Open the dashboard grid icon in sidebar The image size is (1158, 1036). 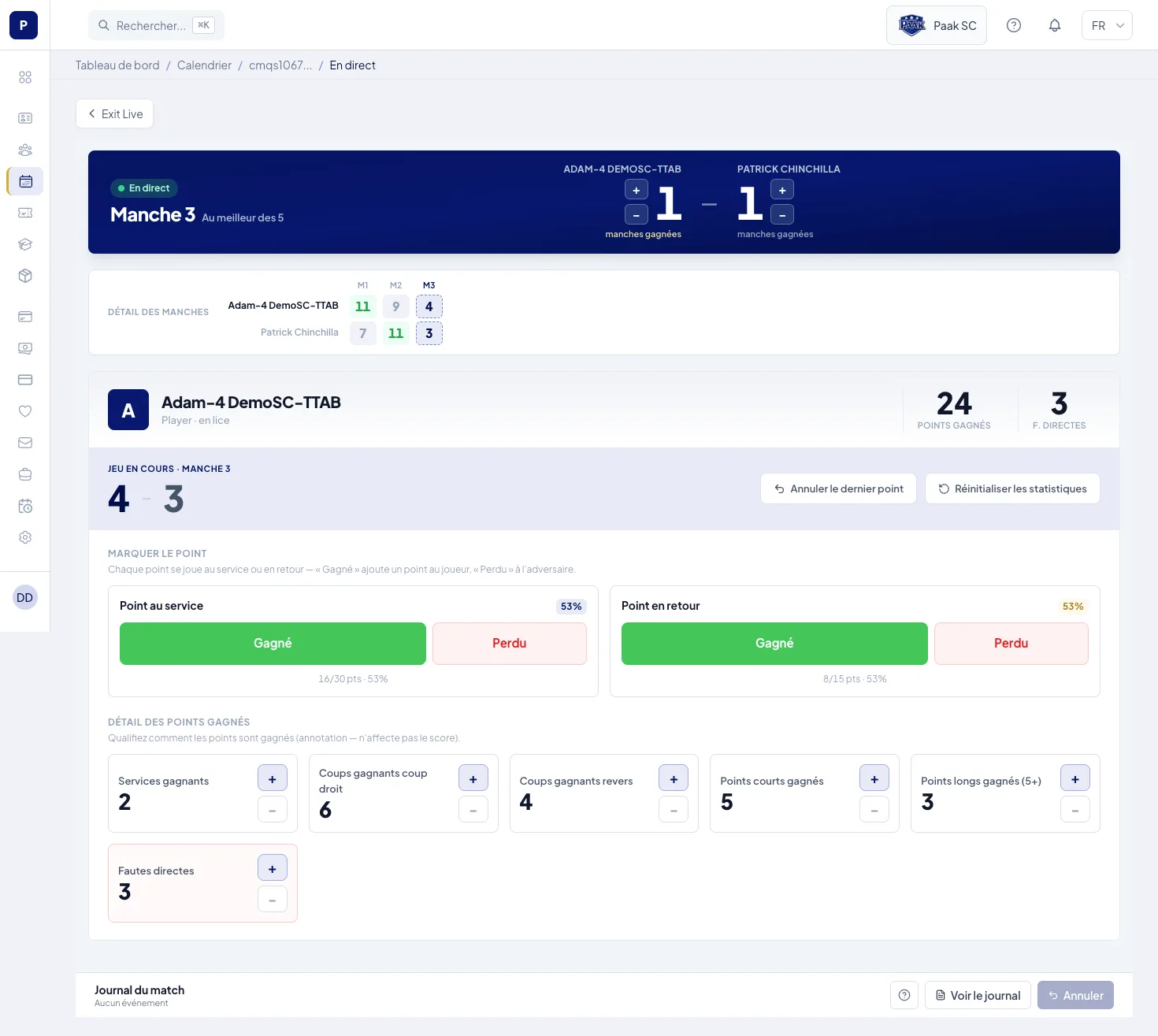tap(25, 77)
